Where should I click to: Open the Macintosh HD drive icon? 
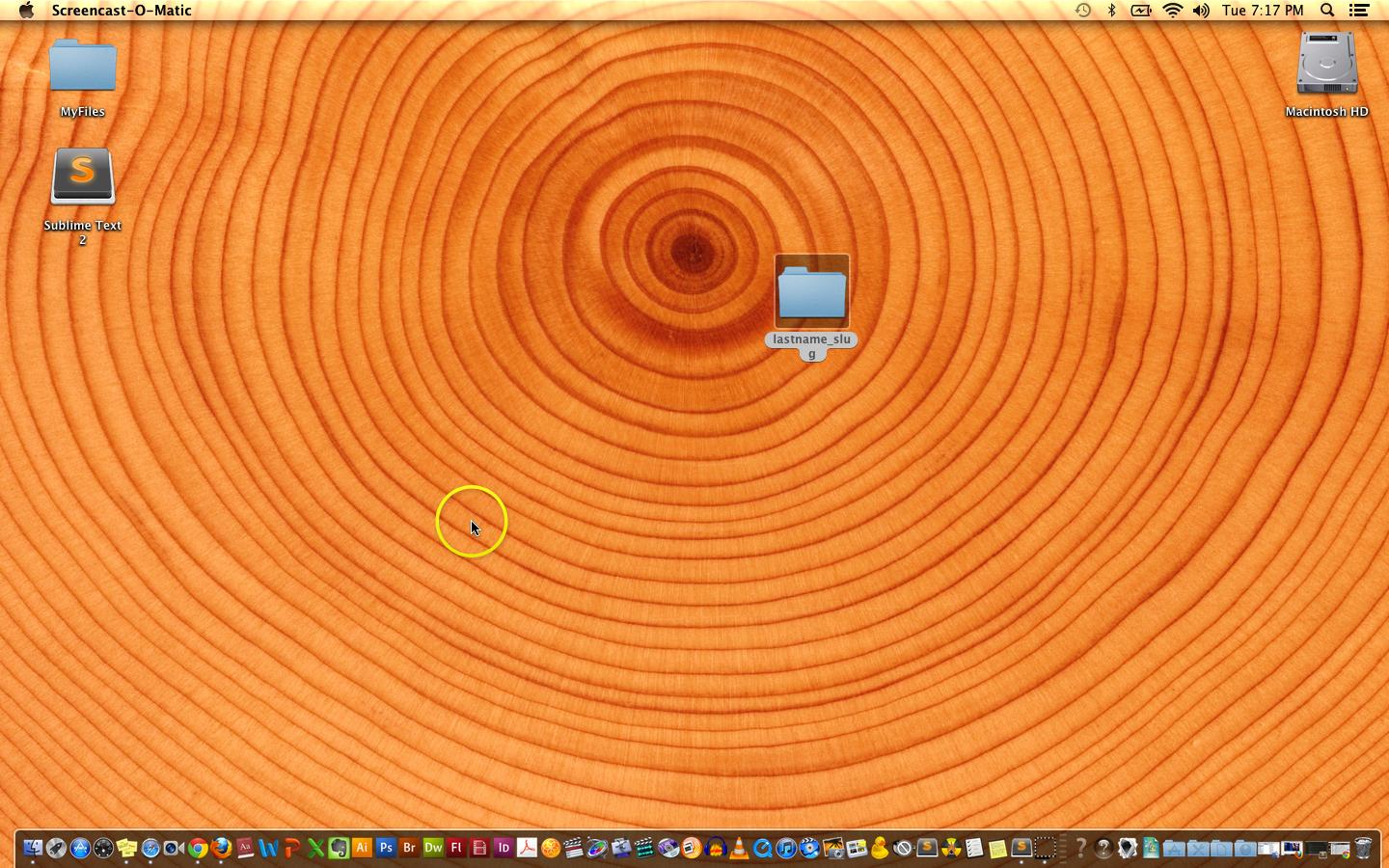tap(1326, 65)
